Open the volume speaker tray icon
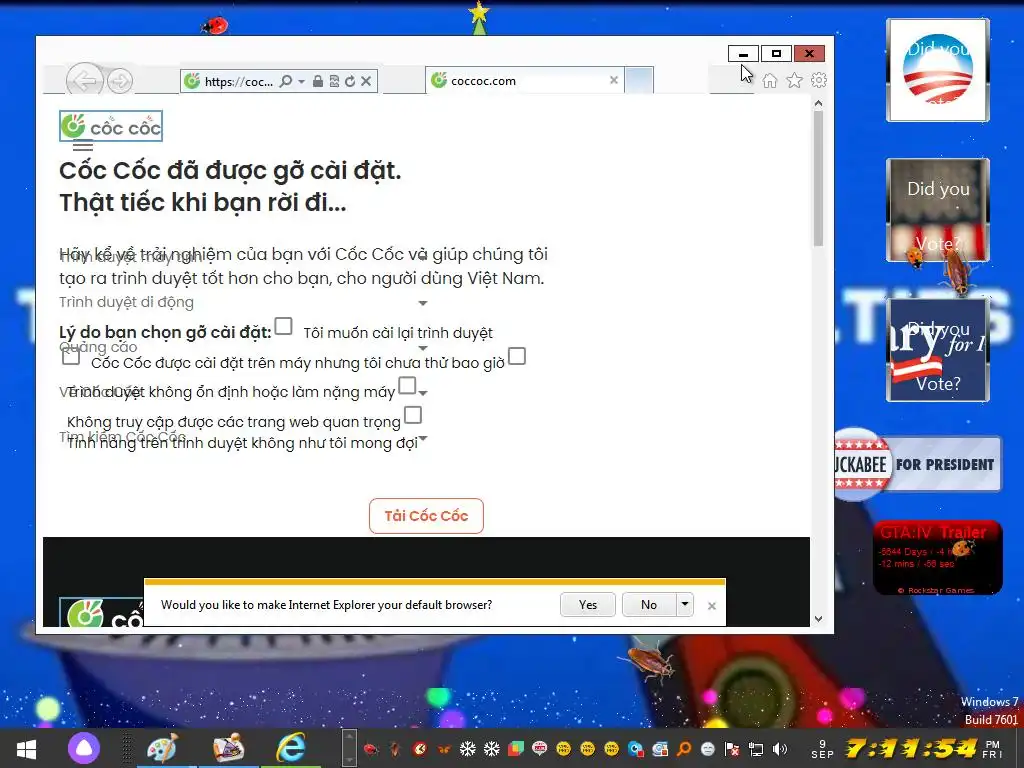1024x768 pixels. [x=780, y=749]
